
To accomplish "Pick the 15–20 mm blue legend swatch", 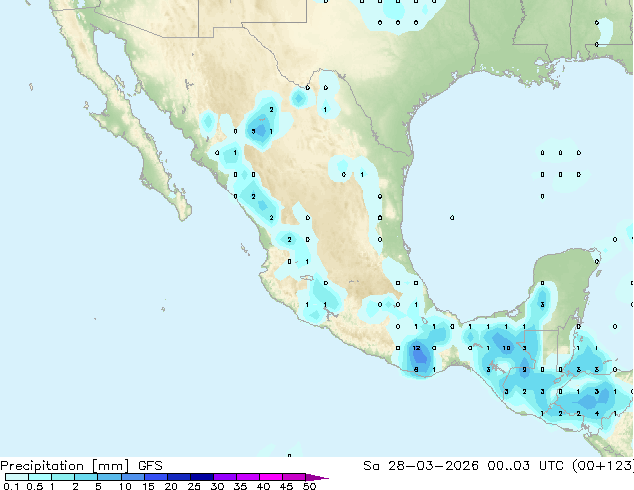I will pos(156,477).
